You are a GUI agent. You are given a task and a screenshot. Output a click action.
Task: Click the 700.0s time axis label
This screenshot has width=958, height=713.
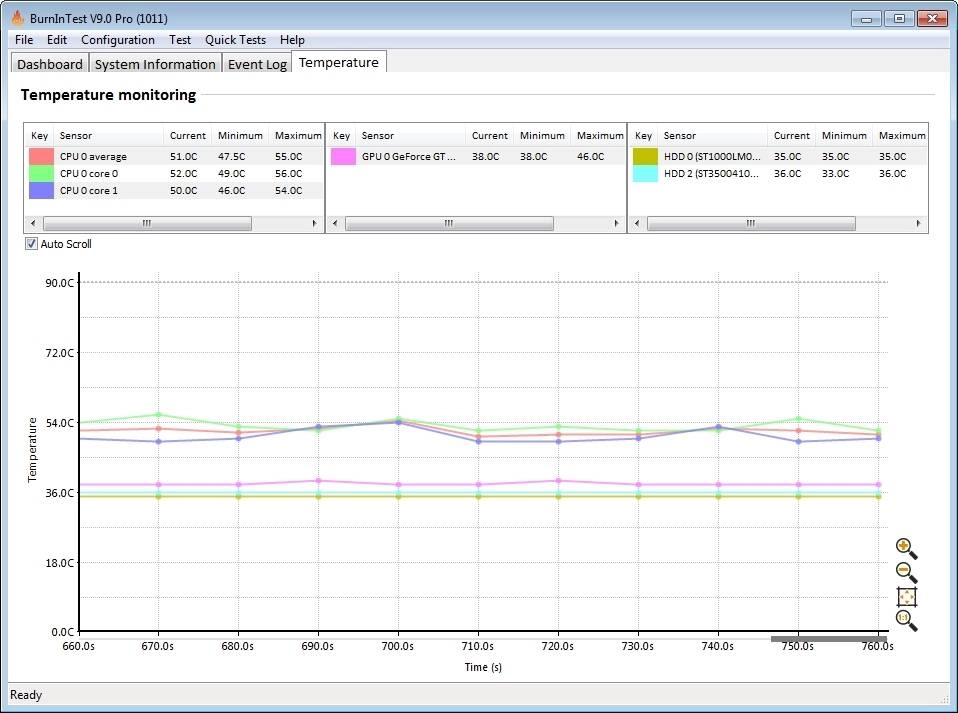(398, 646)
